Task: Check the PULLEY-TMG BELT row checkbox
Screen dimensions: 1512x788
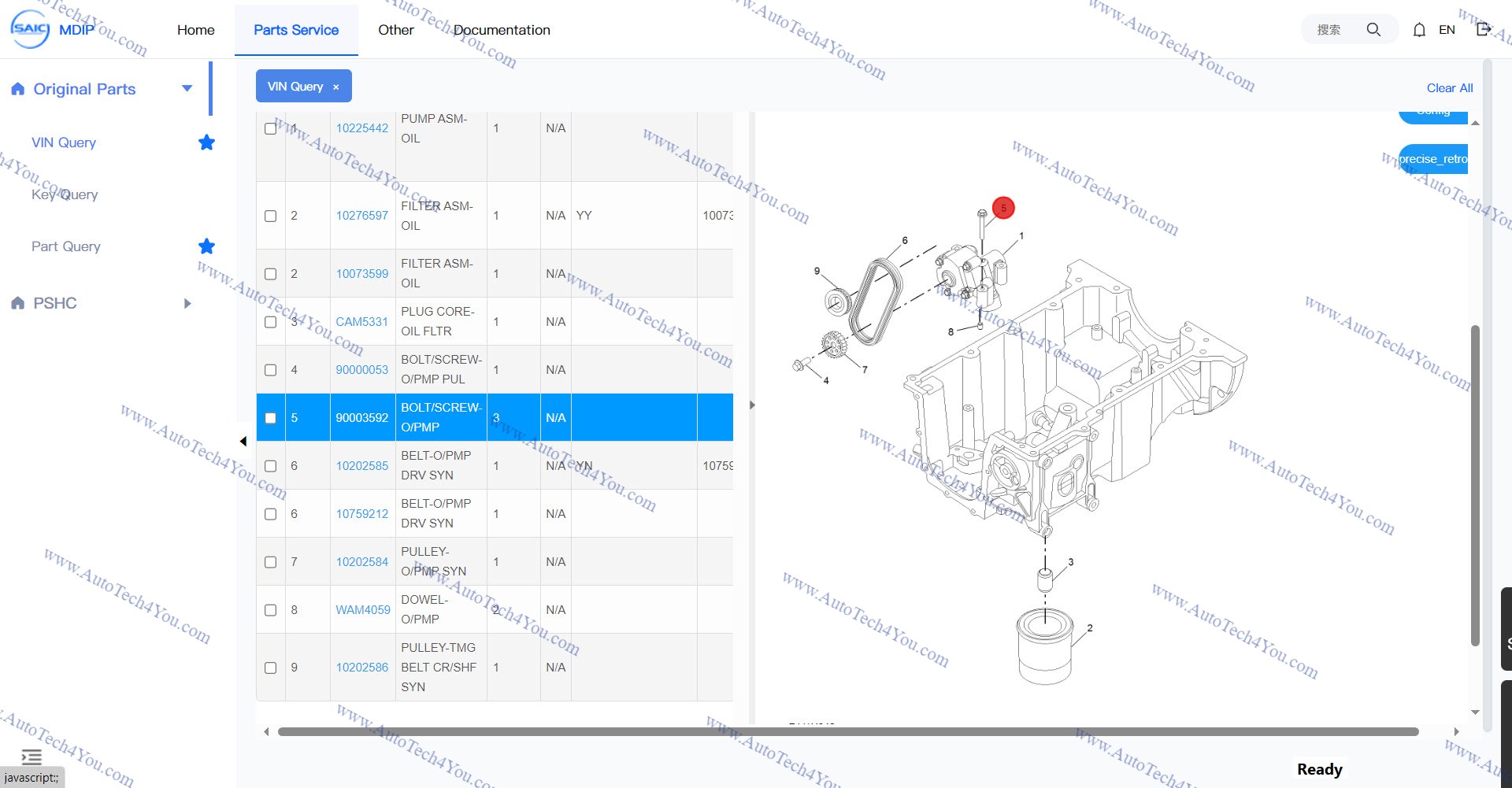Action: pyautogui.click(x=270, y=668)
